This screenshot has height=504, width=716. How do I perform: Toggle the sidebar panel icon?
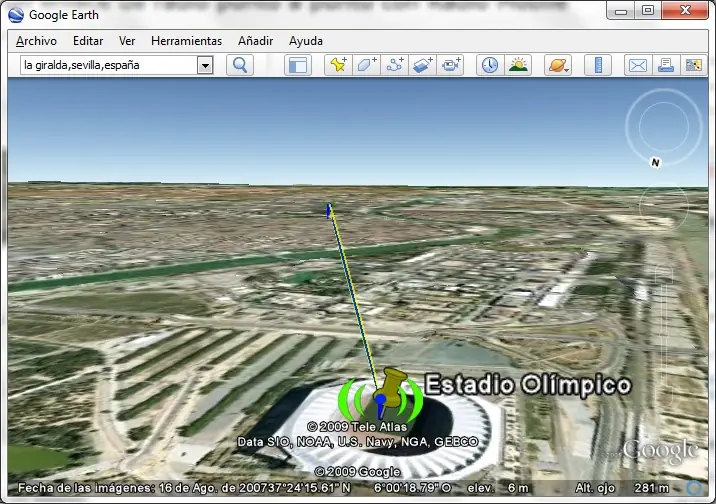[x=298, y=65]
